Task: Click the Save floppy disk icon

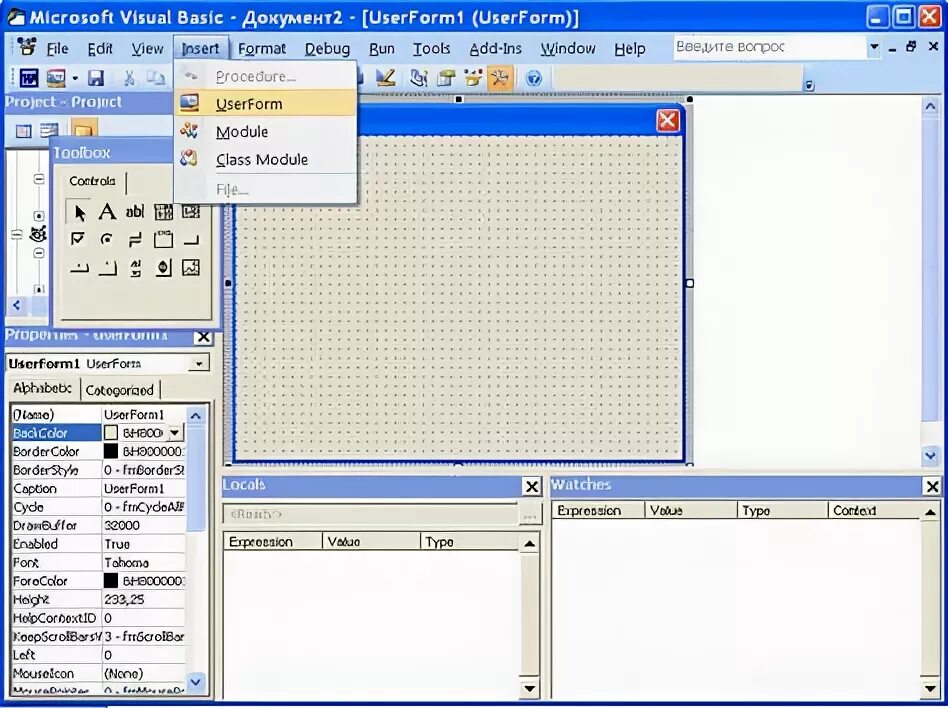Action: pyautogui.click(x=96, y=78)
